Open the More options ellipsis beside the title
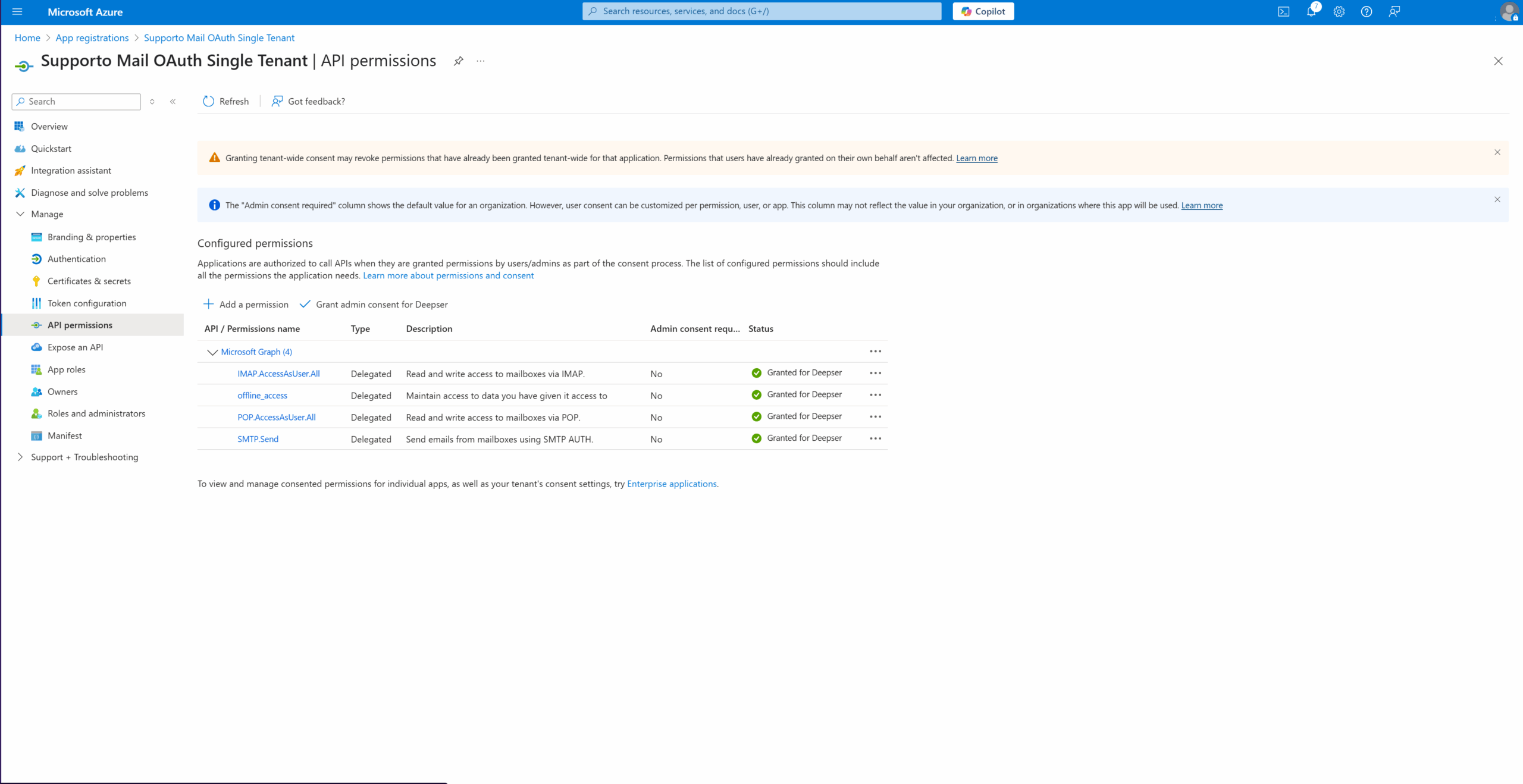 coord(481,61)
